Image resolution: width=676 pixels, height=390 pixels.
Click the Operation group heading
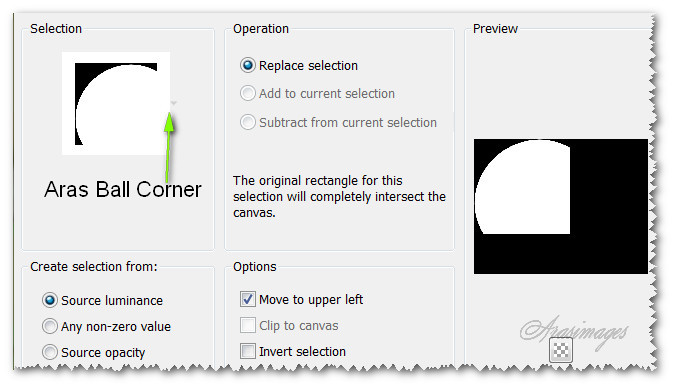click(261, 29)
